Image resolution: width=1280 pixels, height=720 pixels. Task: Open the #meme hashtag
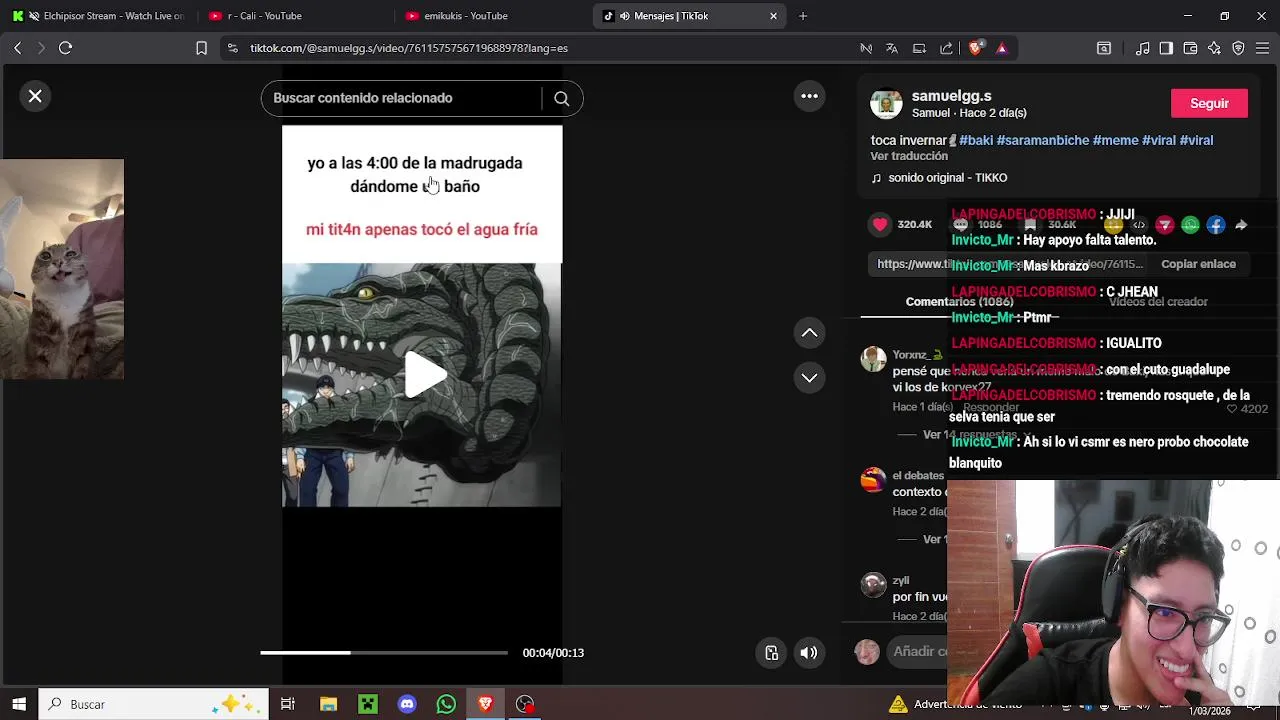click(1115, 140)
